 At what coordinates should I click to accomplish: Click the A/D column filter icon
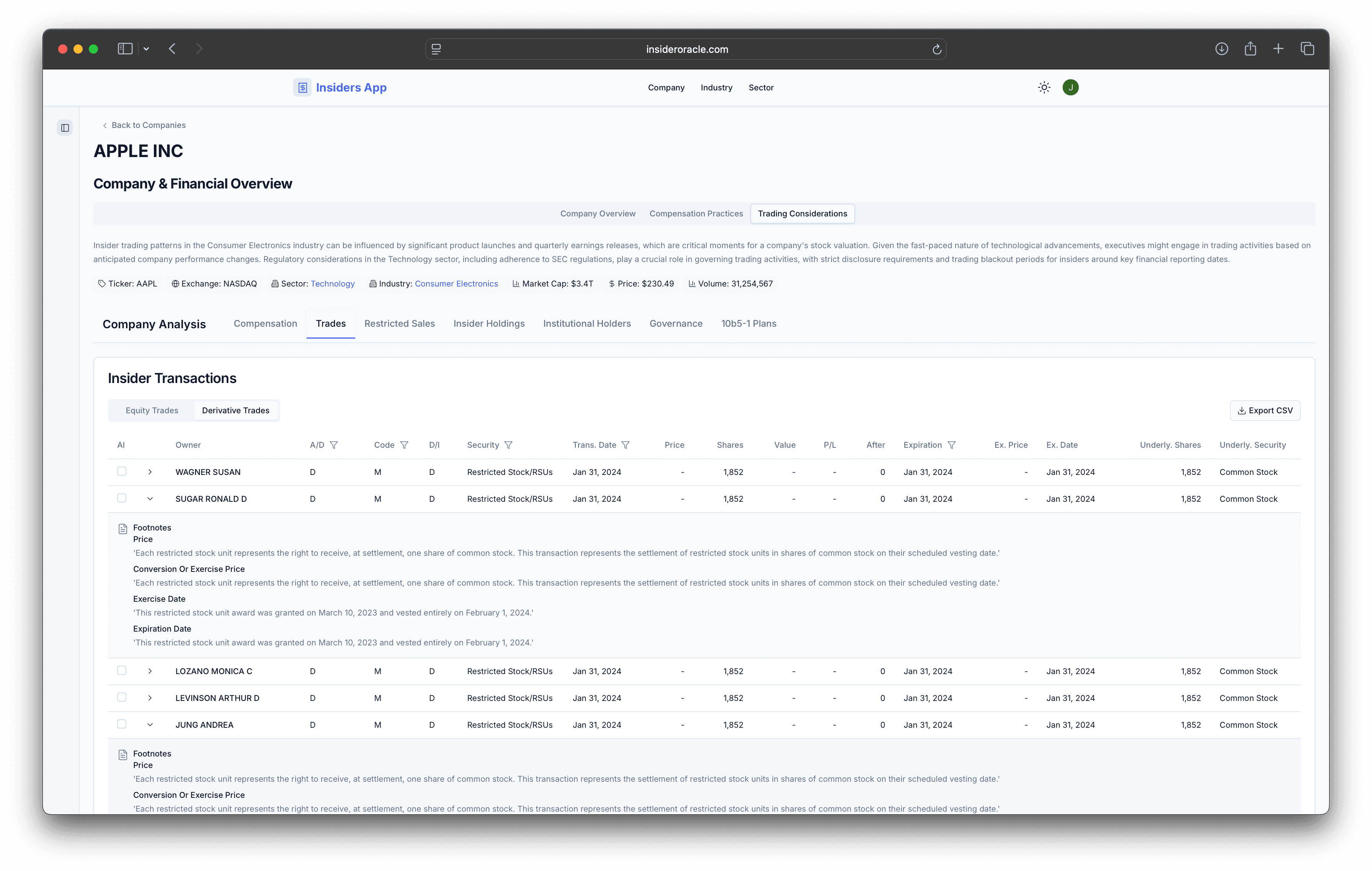click(x=334, y=445)
